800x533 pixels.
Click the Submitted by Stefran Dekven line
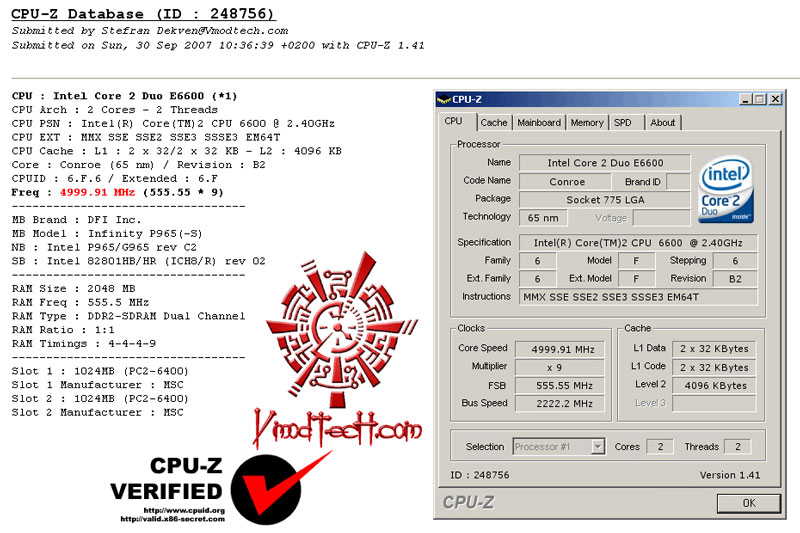[x=150, y=31]
